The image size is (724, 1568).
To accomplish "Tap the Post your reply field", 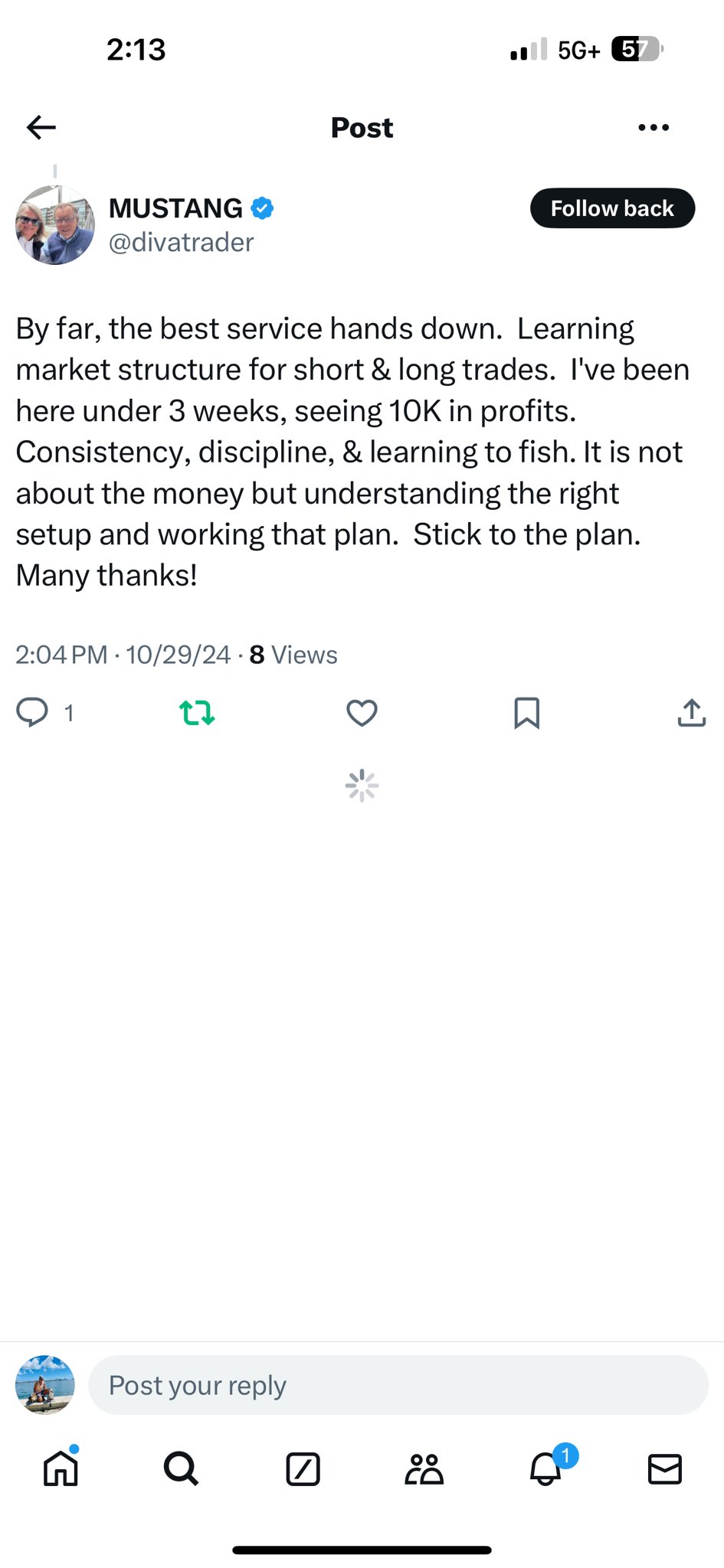I will pos(398,1385).
